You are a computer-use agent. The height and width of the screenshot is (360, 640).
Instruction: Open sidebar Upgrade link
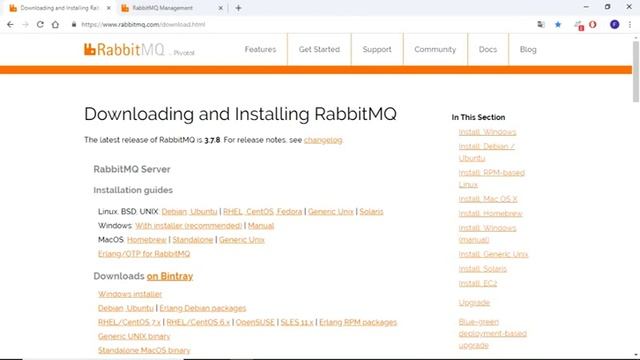(x=474, y=302)
